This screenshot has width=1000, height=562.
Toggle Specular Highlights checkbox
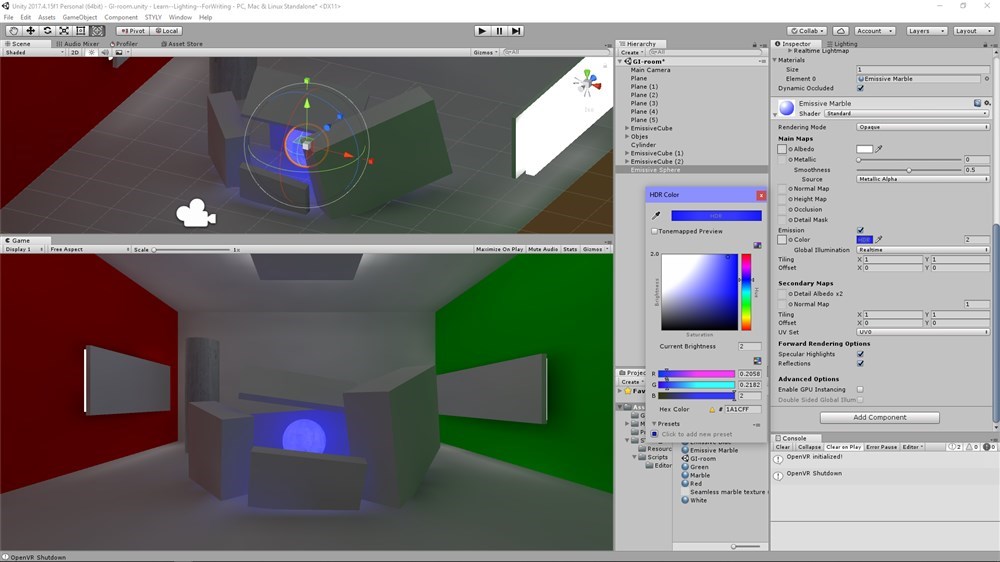pos(860,353)
